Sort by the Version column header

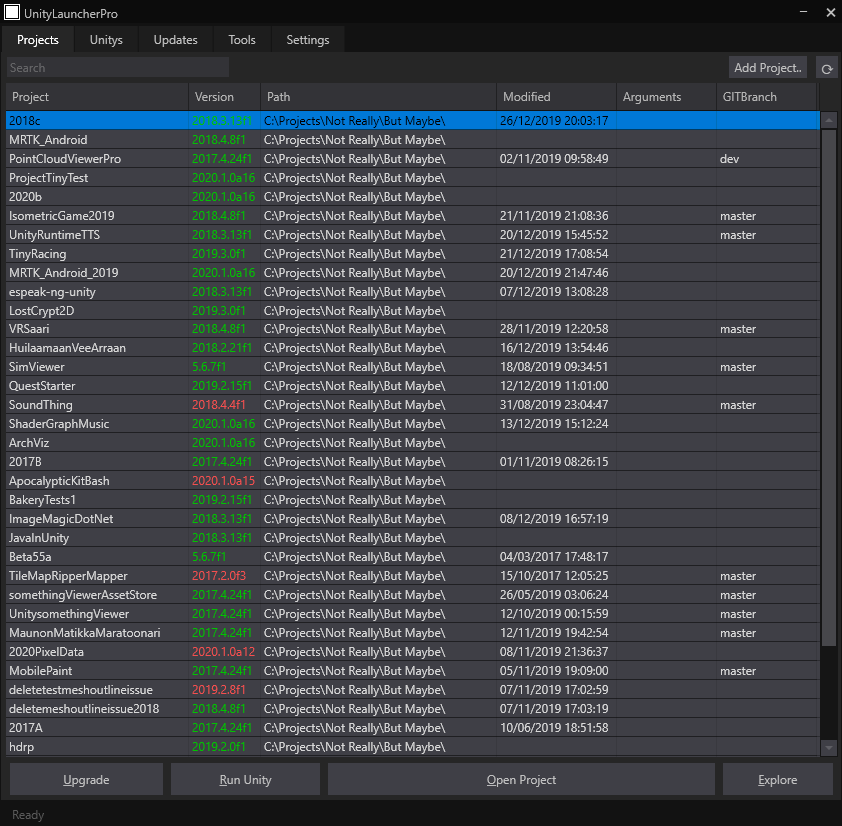pyautogui.click(x=224, y=97)
